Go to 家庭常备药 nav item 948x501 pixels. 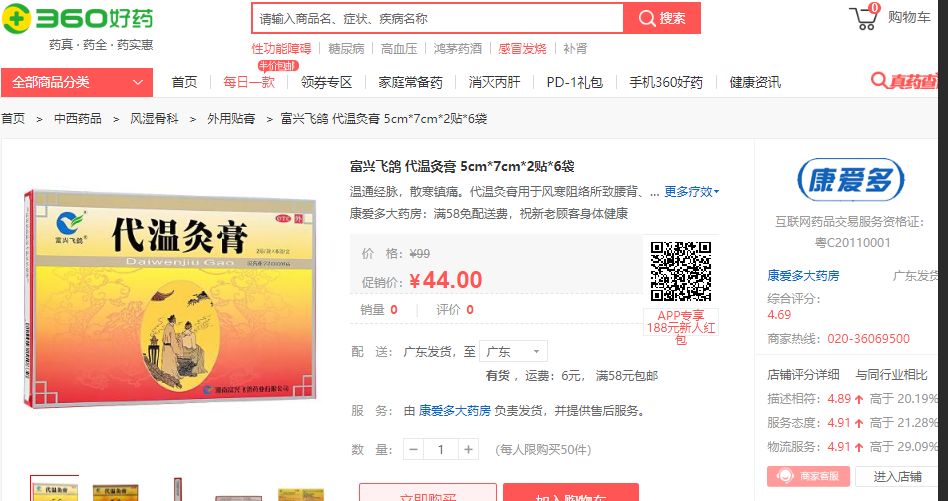[411, 82]
